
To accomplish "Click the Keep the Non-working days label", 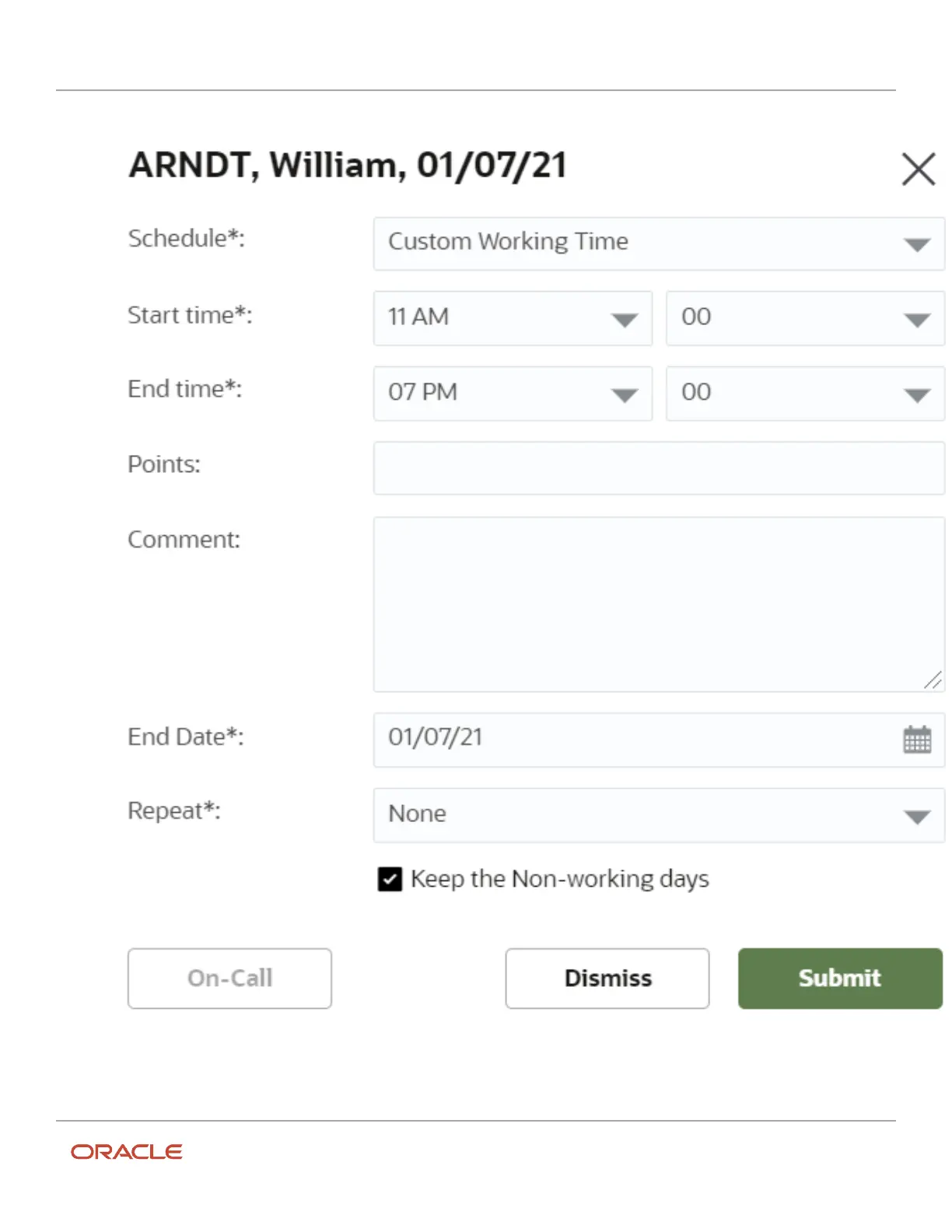I will click(x=560, y=879).
